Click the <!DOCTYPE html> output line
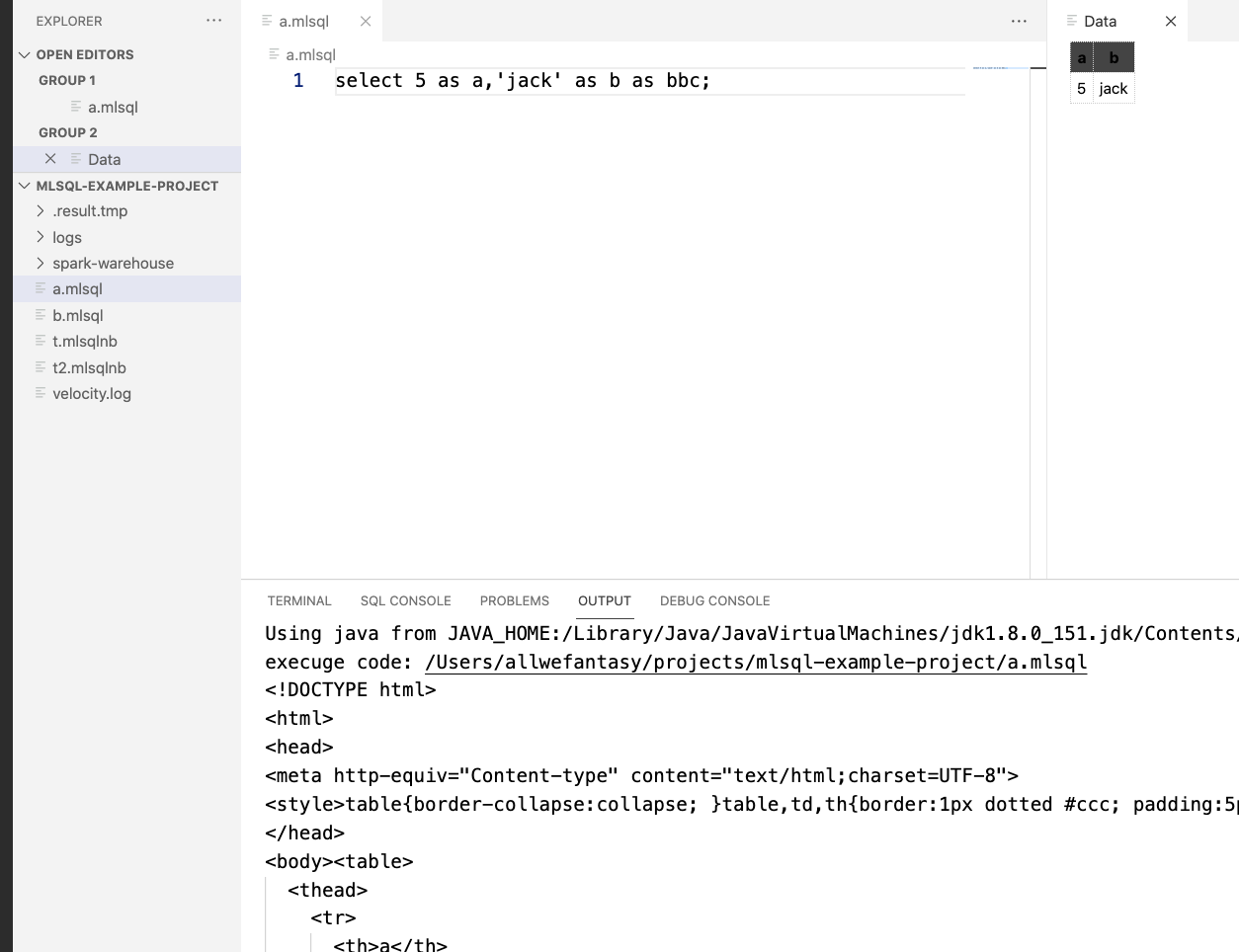Viewport: 1239px width, 952px height. (351, 689)
